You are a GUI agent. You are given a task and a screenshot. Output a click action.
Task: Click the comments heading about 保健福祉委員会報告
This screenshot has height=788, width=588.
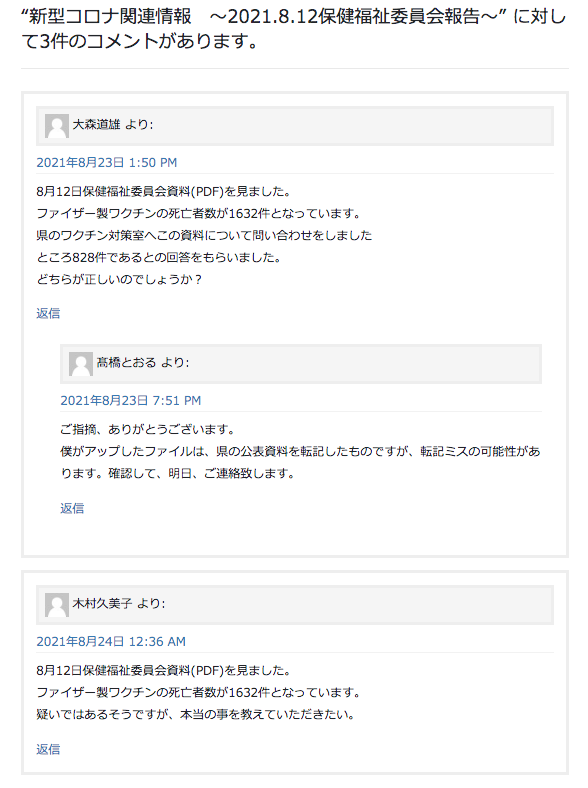294,29
